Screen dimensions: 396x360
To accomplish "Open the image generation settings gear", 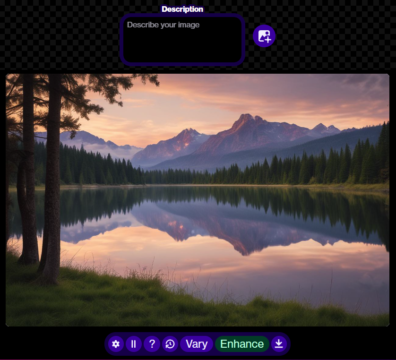I will coord(116,344).
